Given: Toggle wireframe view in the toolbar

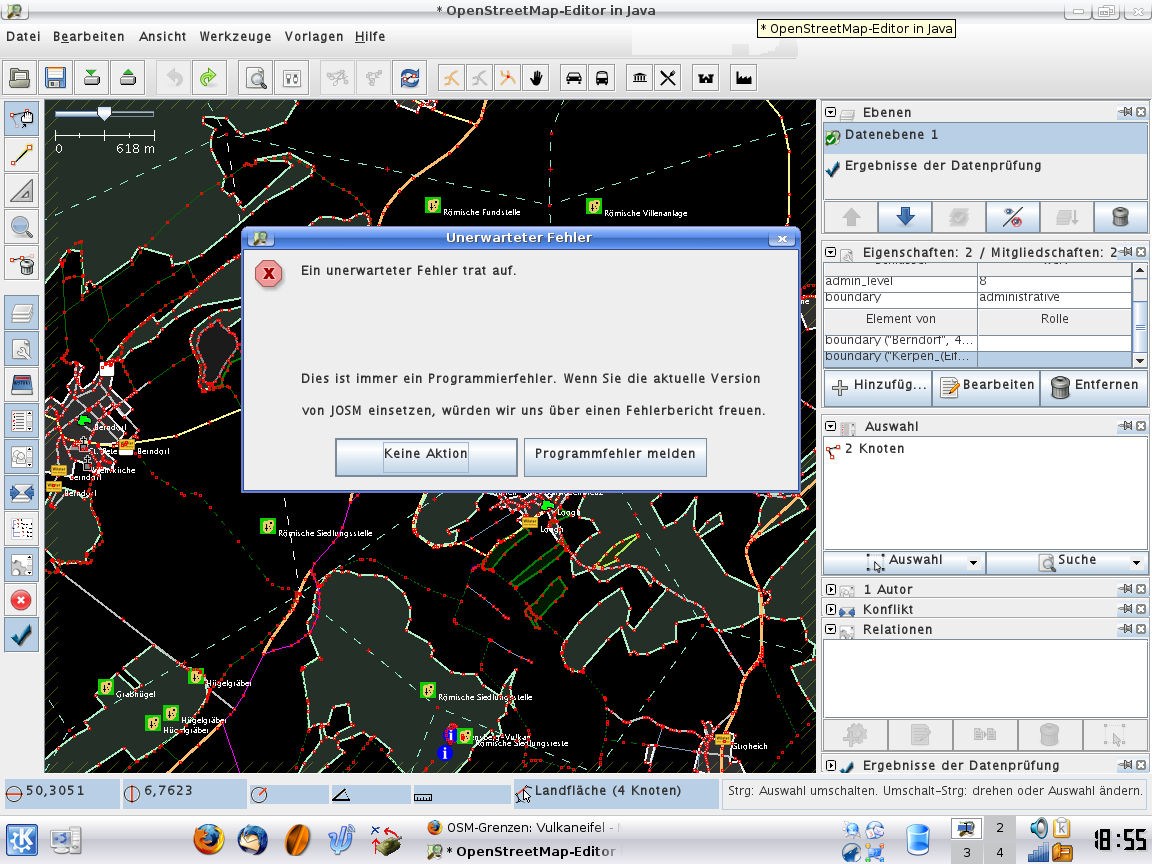Looking at the screenshot, I should point(409,78).
